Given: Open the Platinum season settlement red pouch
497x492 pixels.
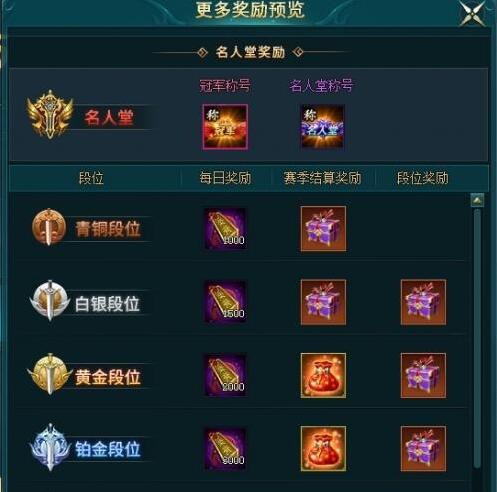Looking at the screenshot, I should click(323, 449).
